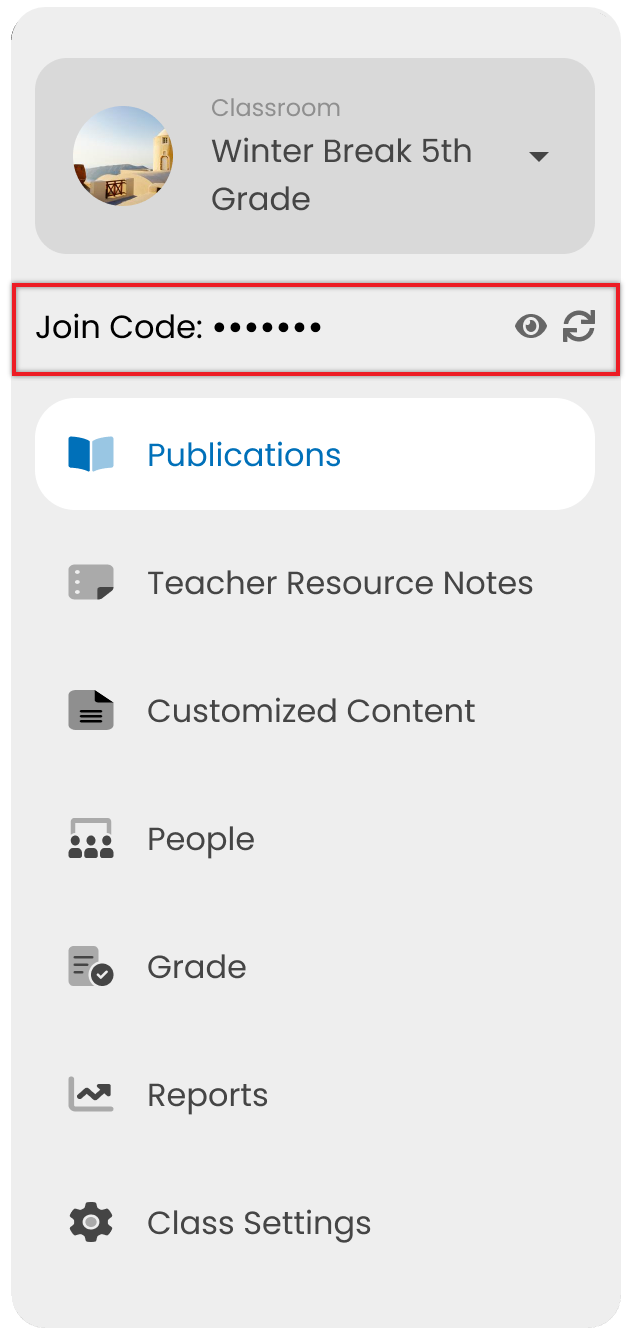The height and width of the screenshot is (1340, 629).
Task: Select the Publications book icon
Action: click(x=90, y=453)
